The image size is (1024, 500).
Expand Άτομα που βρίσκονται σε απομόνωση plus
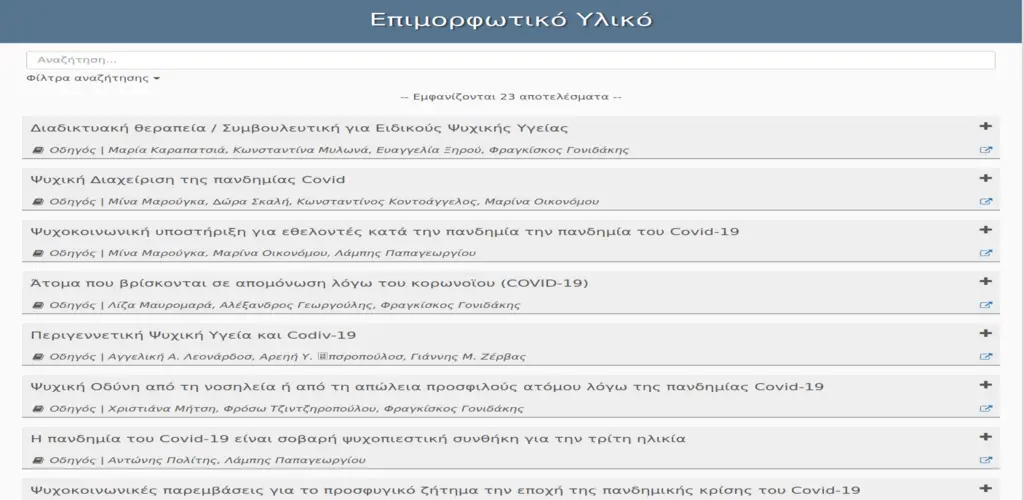coord(985,281)
